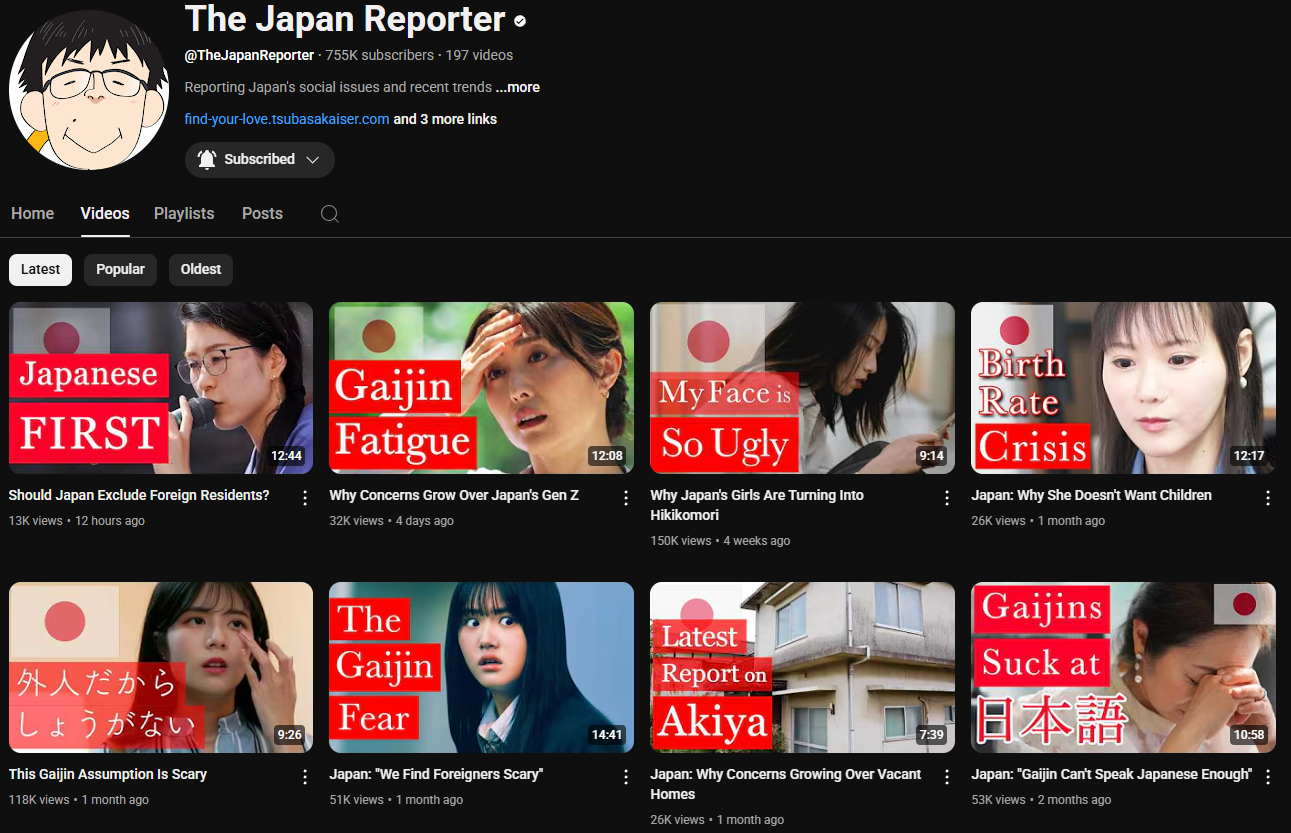The image size is (1291, 833).
Task: Open options menu for 'This Gaijin Assumption Is Scary'
Action: (x=305, y=776)
